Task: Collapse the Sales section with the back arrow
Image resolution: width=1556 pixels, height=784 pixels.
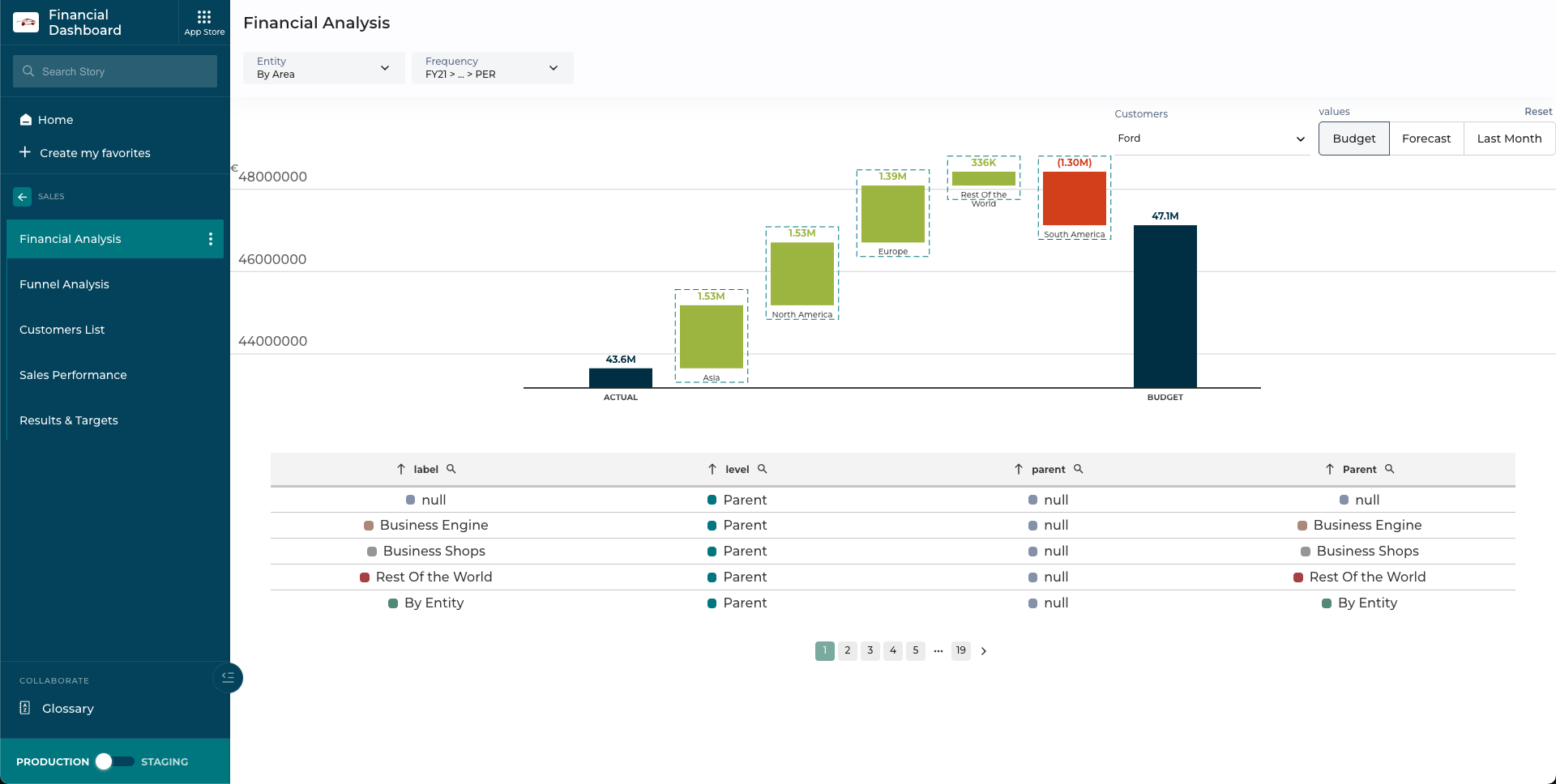Action: click(21, 196)
